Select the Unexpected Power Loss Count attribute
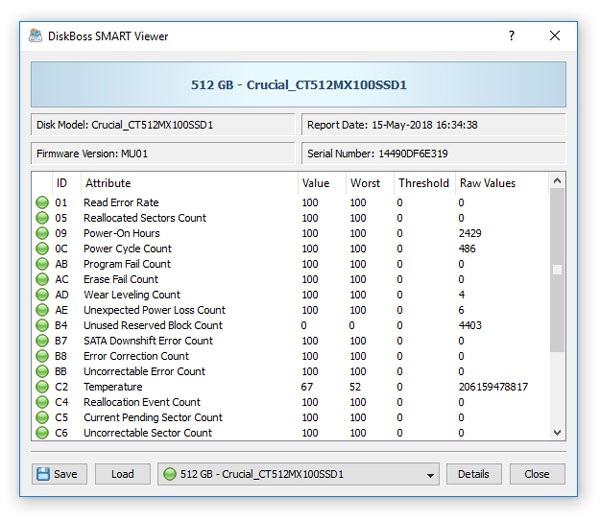Screen dimensions: 600x521 [x=154, y=310]
